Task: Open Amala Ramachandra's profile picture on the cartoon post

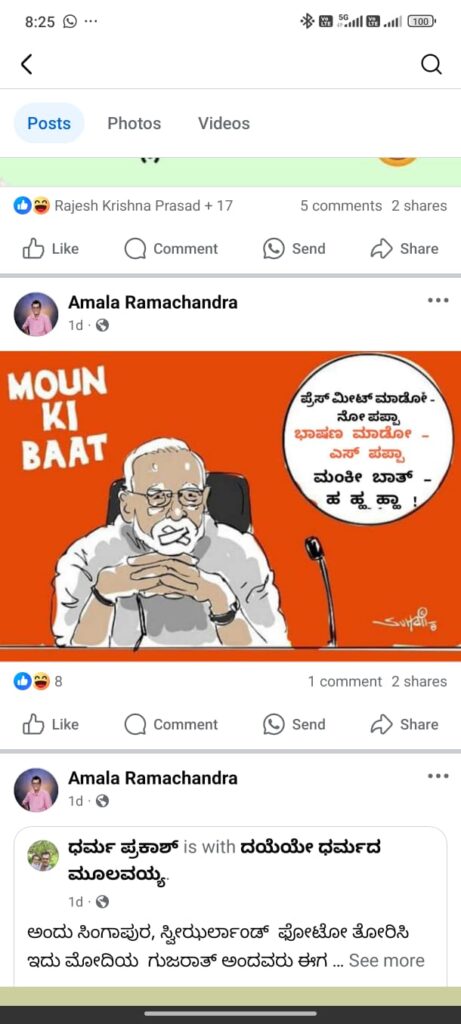Action: click(x=36, y=314)
